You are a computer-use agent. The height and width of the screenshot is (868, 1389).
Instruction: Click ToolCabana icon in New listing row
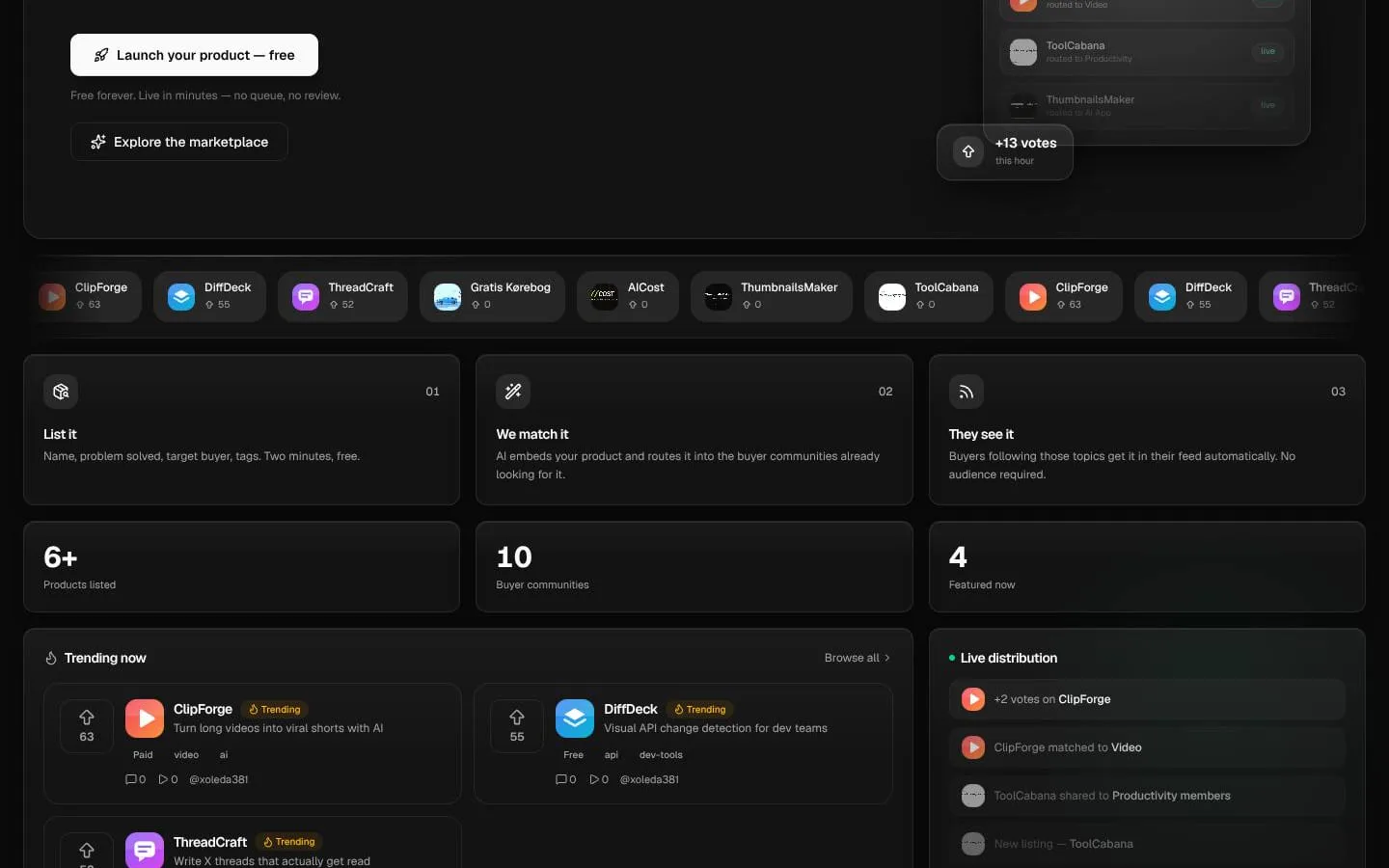pyautogui.click(x=973, y=844)
